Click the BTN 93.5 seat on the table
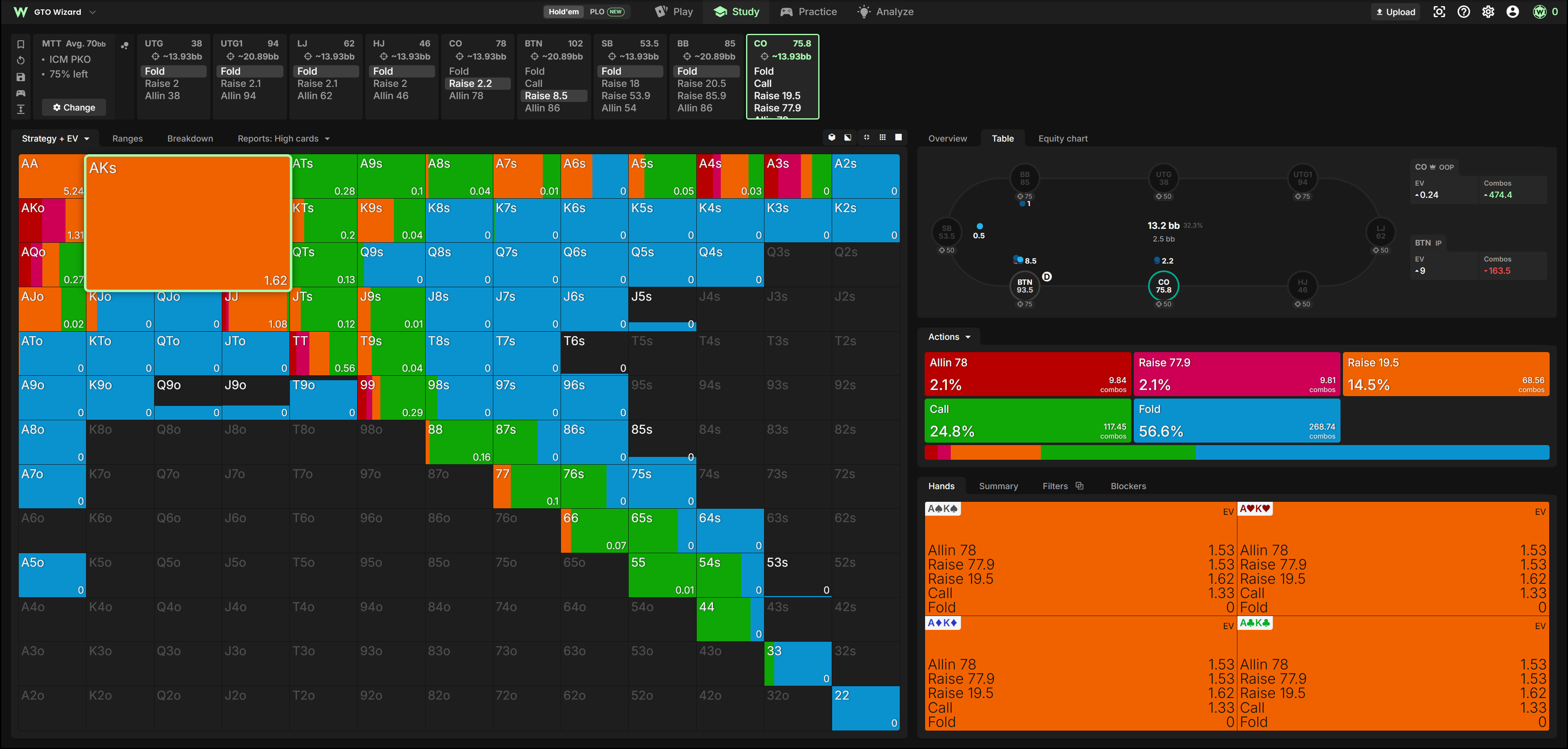1568x749 pixels. tap(1025, 286)
